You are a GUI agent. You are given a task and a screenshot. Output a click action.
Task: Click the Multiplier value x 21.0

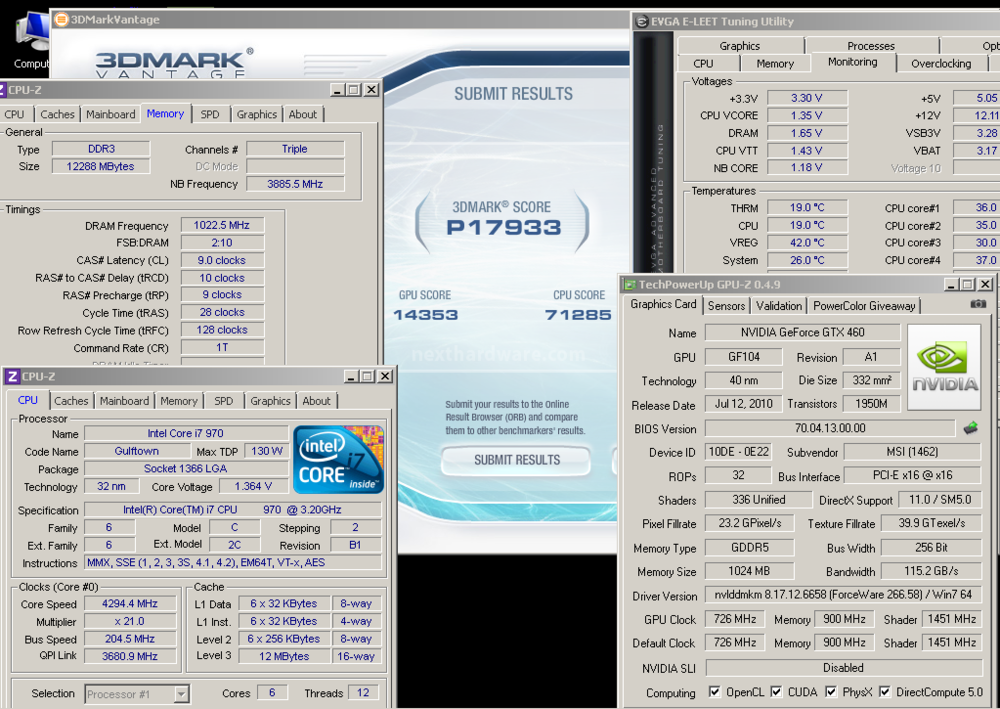(x=130, y=621)
